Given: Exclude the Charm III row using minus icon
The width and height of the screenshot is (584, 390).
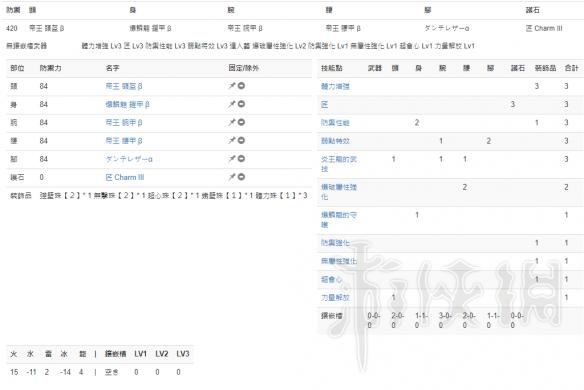Looking at the screenshot, I should pos(241,177).
